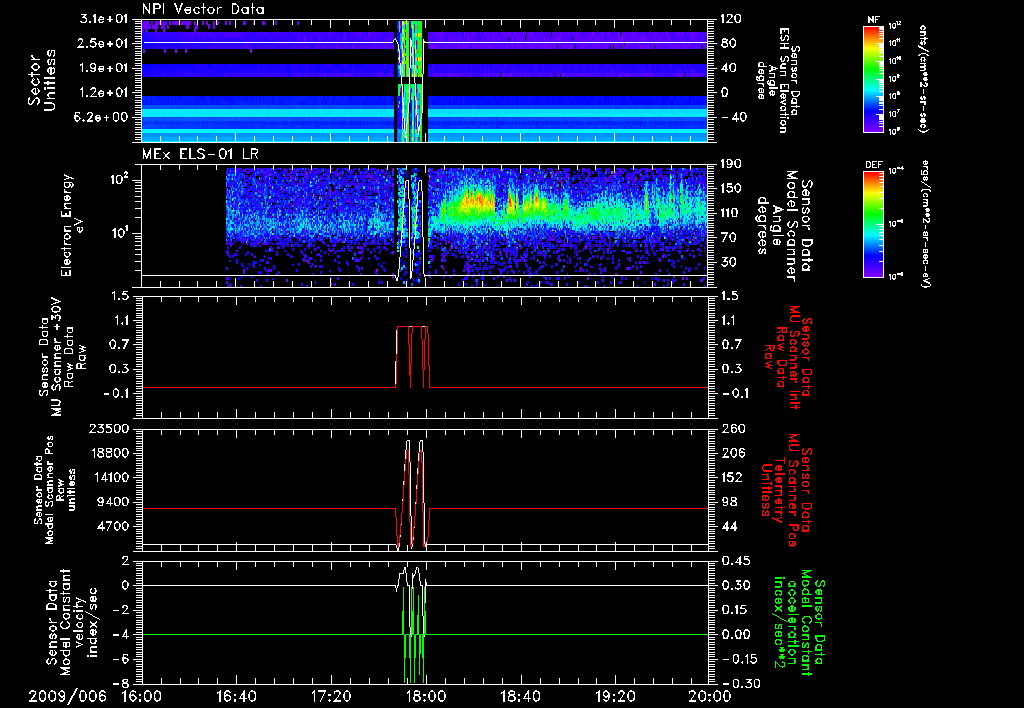This screenshot has height=708, width=1024.
Task: Click the "Sector Unitless" axis label
Action: click(x=42, y=80)
